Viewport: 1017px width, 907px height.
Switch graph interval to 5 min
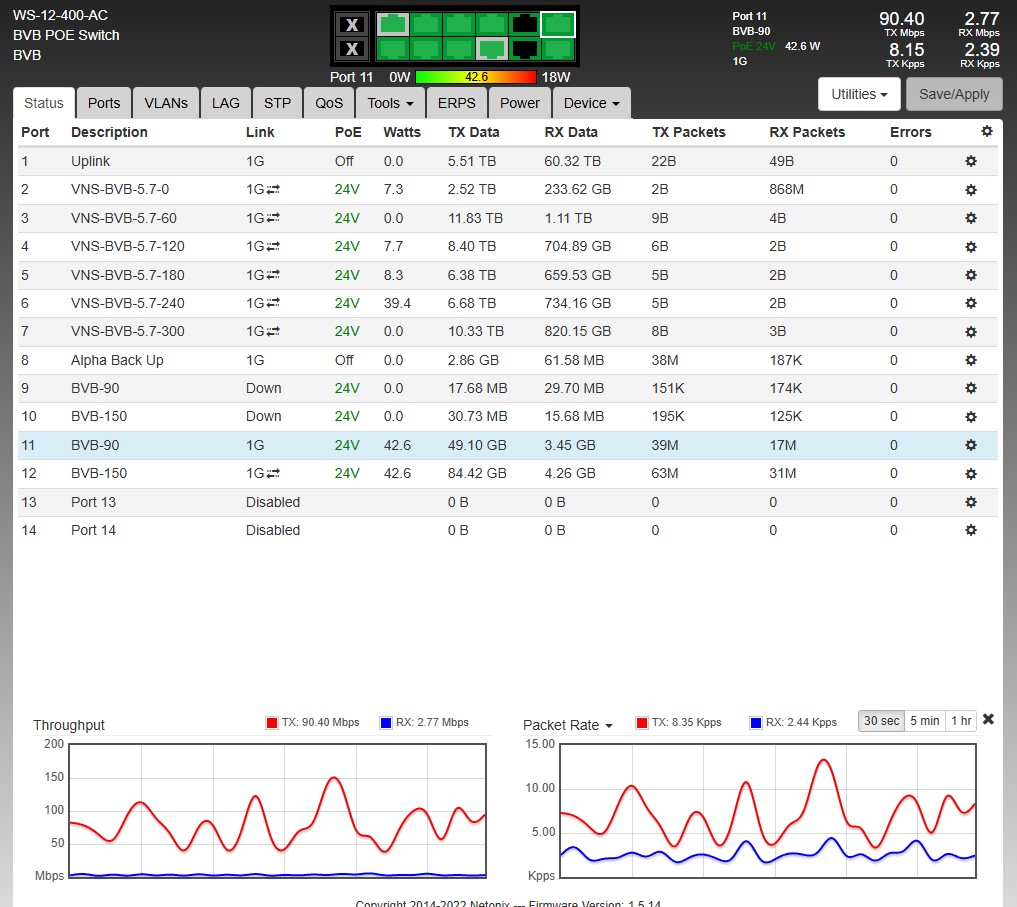[x=925, y=721]
